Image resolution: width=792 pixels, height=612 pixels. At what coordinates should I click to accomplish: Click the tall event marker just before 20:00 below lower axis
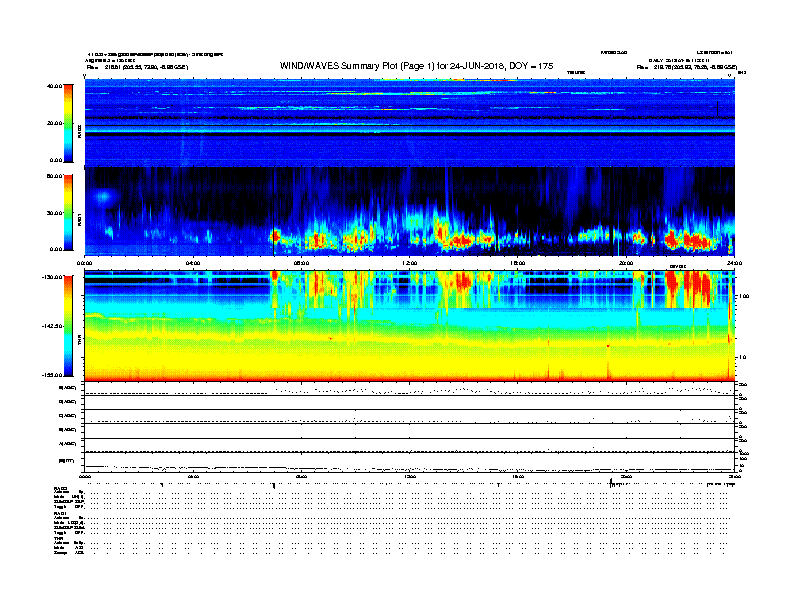click(611, 482)
